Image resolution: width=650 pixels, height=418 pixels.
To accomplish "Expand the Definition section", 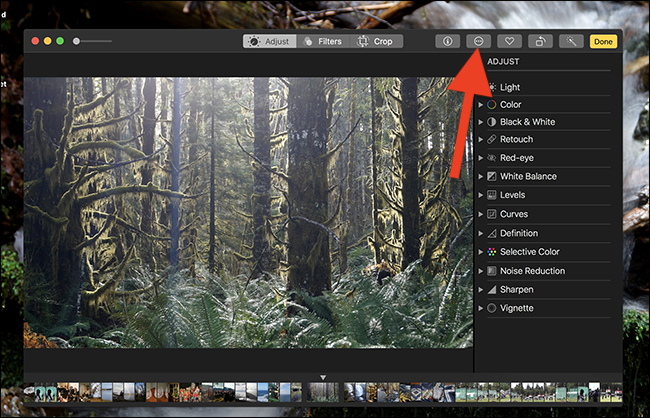I will pyautogui.click(x=480, y=233).
